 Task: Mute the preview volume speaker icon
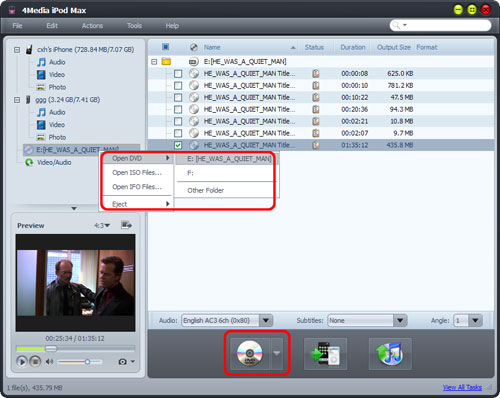coord(49,361)
